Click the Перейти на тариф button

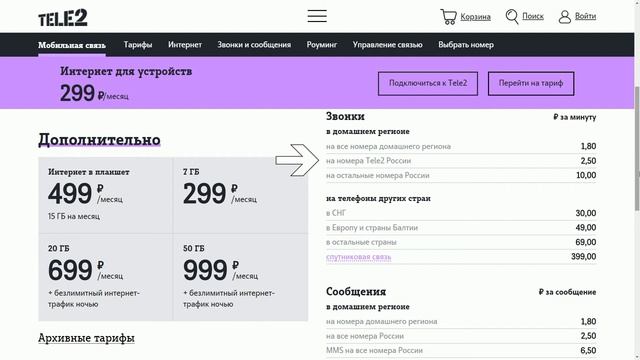531,83
